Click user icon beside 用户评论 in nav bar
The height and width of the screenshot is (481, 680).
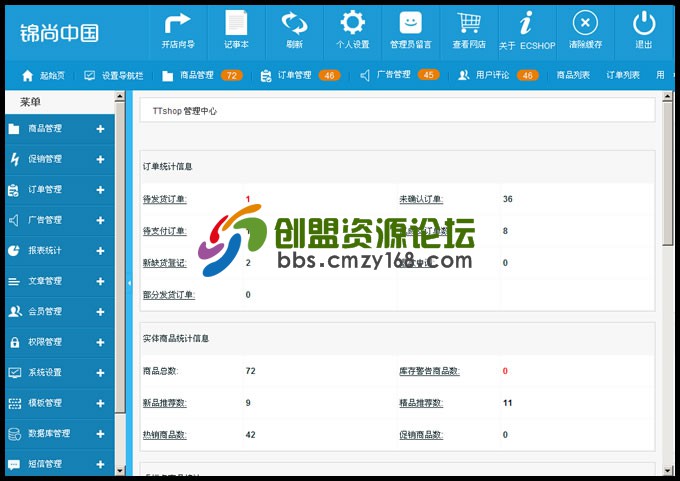pyautogui.click(x=464, y=75)
